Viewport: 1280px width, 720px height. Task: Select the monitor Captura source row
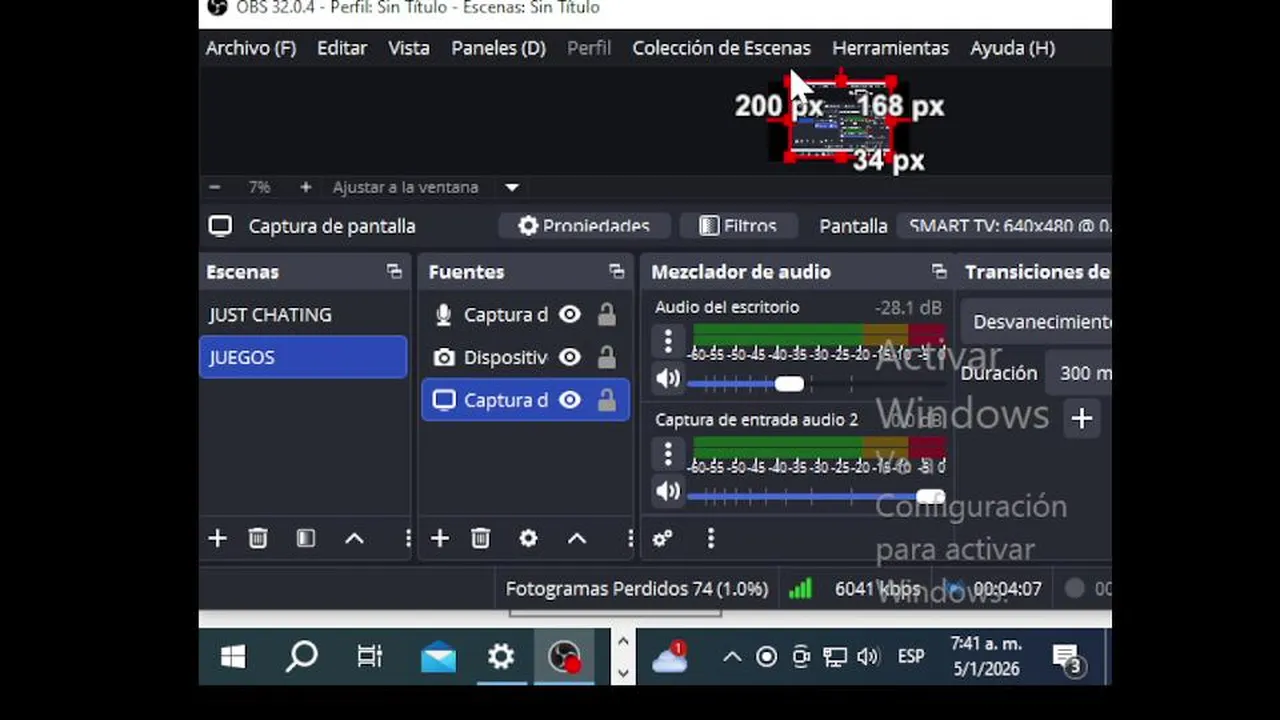pyautogui.click(x=525, y=400)
